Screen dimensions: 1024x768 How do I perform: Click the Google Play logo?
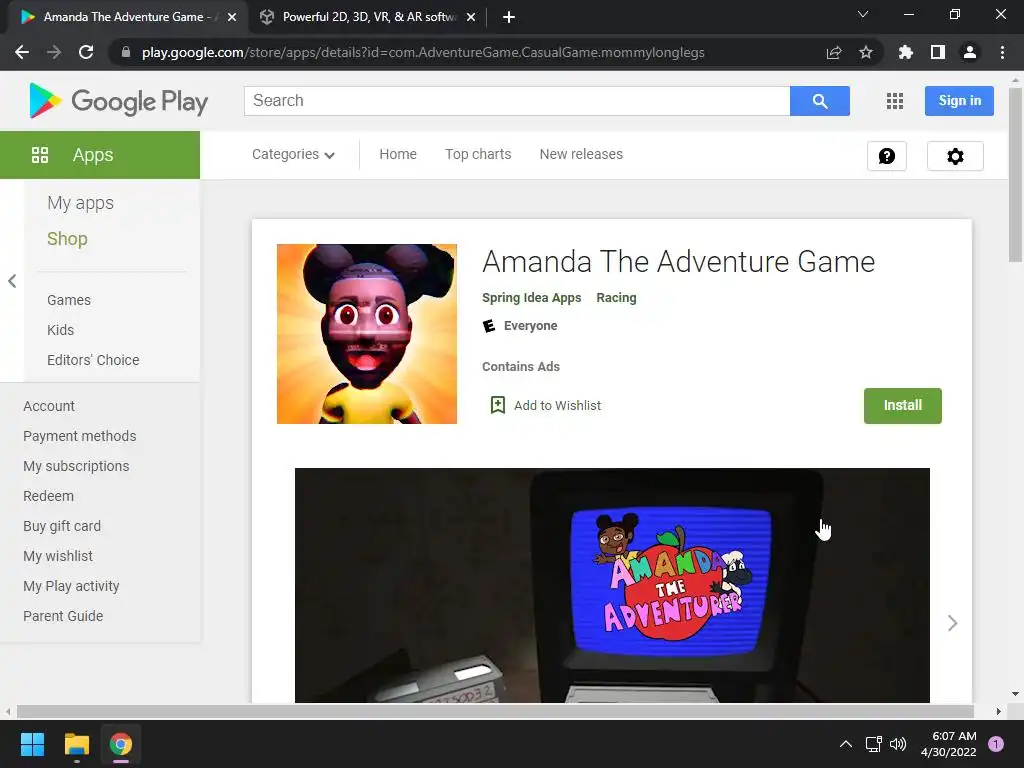click(x=119, y=101)
